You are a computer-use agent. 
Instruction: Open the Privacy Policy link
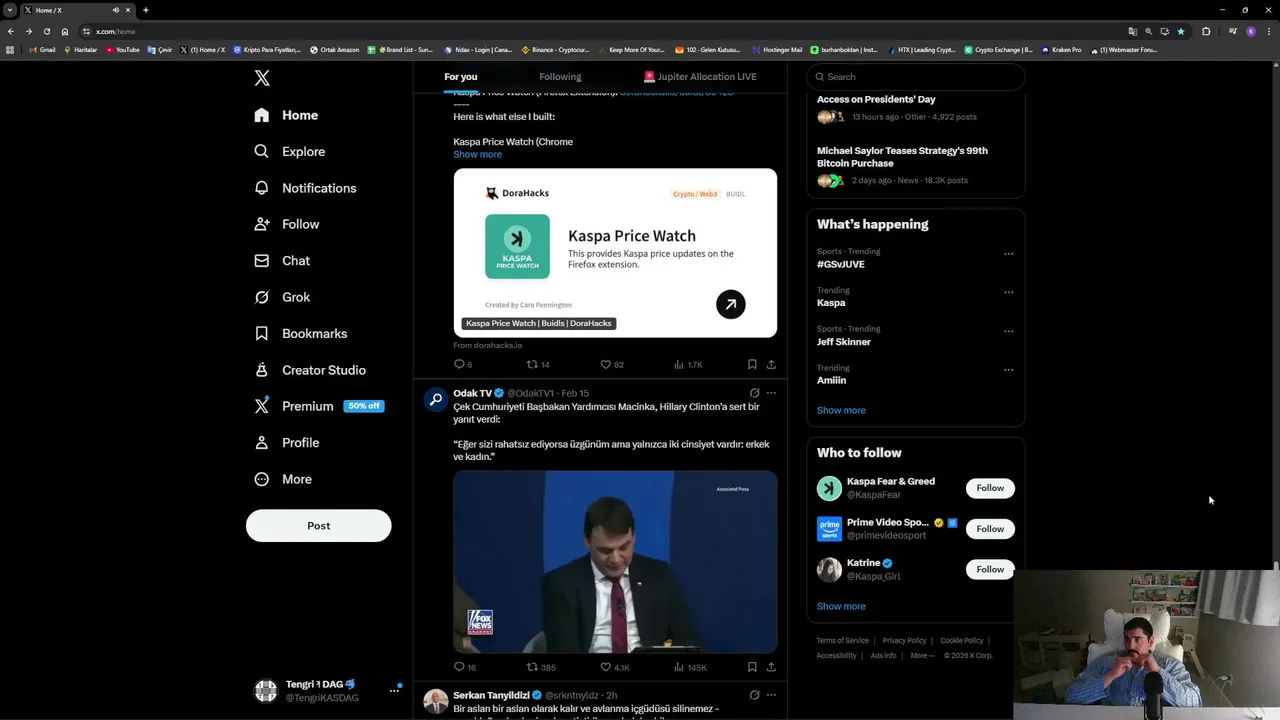(x=904, y=641)
